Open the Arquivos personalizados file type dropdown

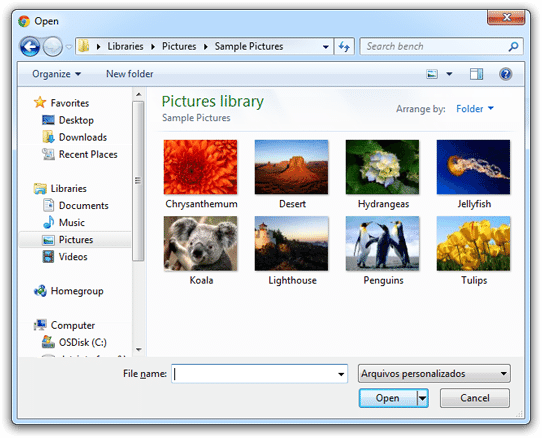click(x=434, y=374)
